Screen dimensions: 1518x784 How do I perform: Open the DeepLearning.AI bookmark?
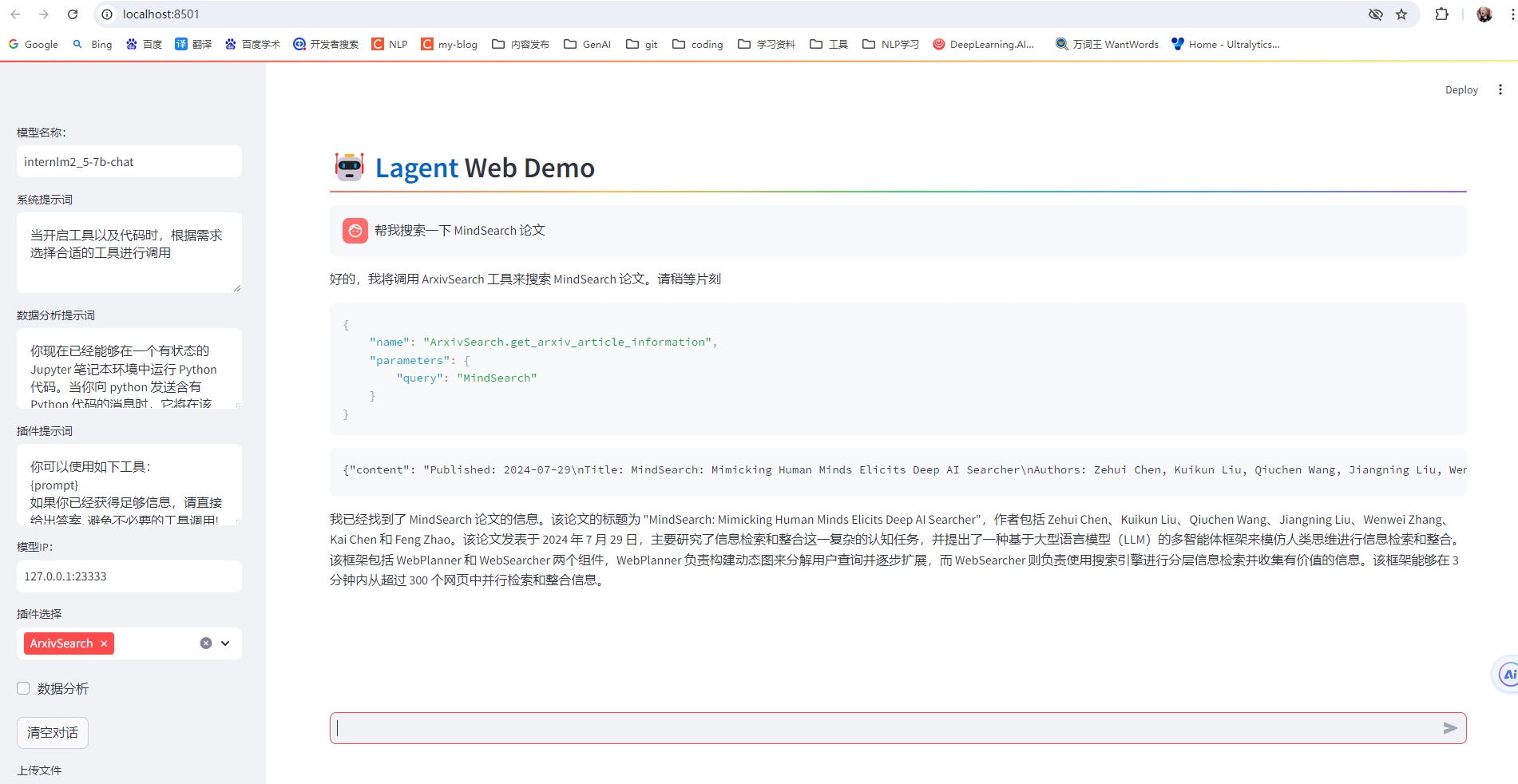(x=983, y=45)
